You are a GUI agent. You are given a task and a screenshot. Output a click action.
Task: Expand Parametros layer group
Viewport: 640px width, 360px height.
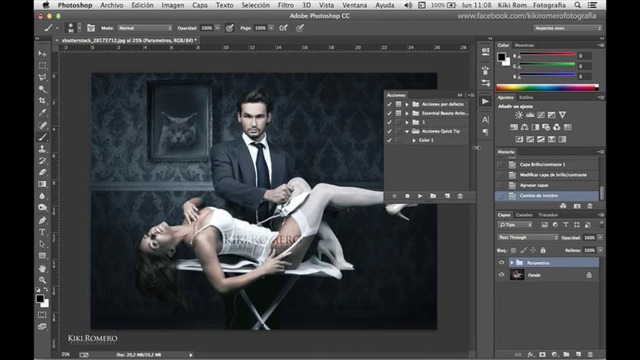coord(512,263)
